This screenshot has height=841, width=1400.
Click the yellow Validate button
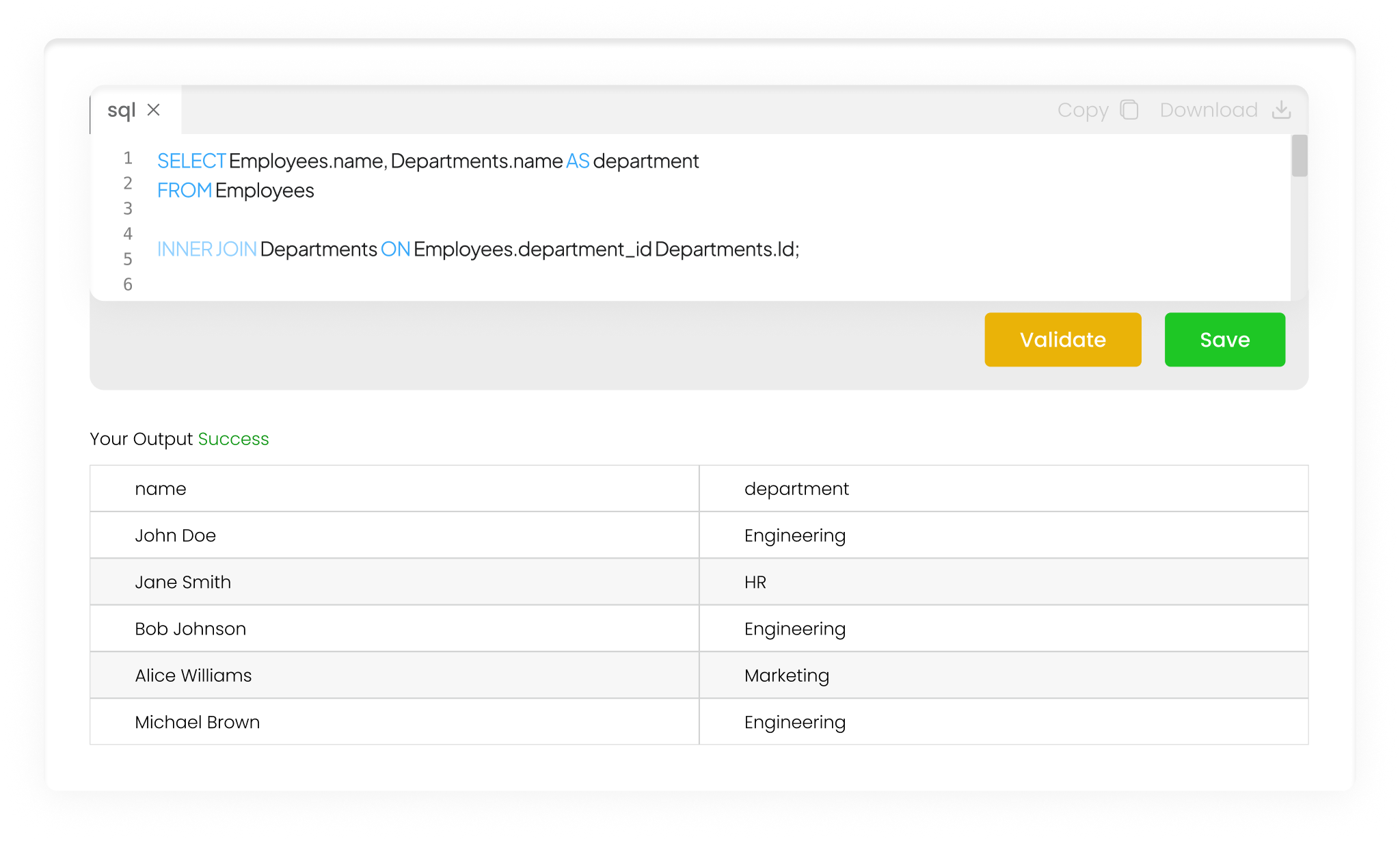1063,340
